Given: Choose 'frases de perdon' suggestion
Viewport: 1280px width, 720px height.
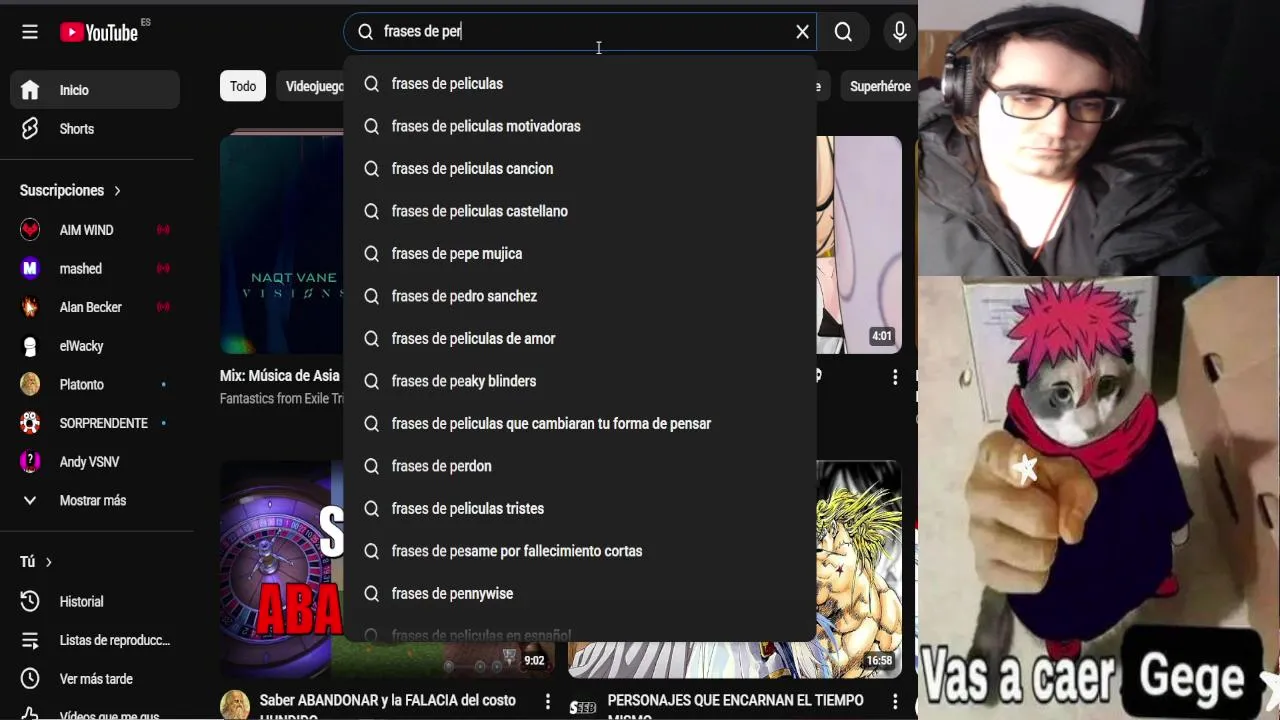Looking at the screenshot, I should tap(580, 466).
